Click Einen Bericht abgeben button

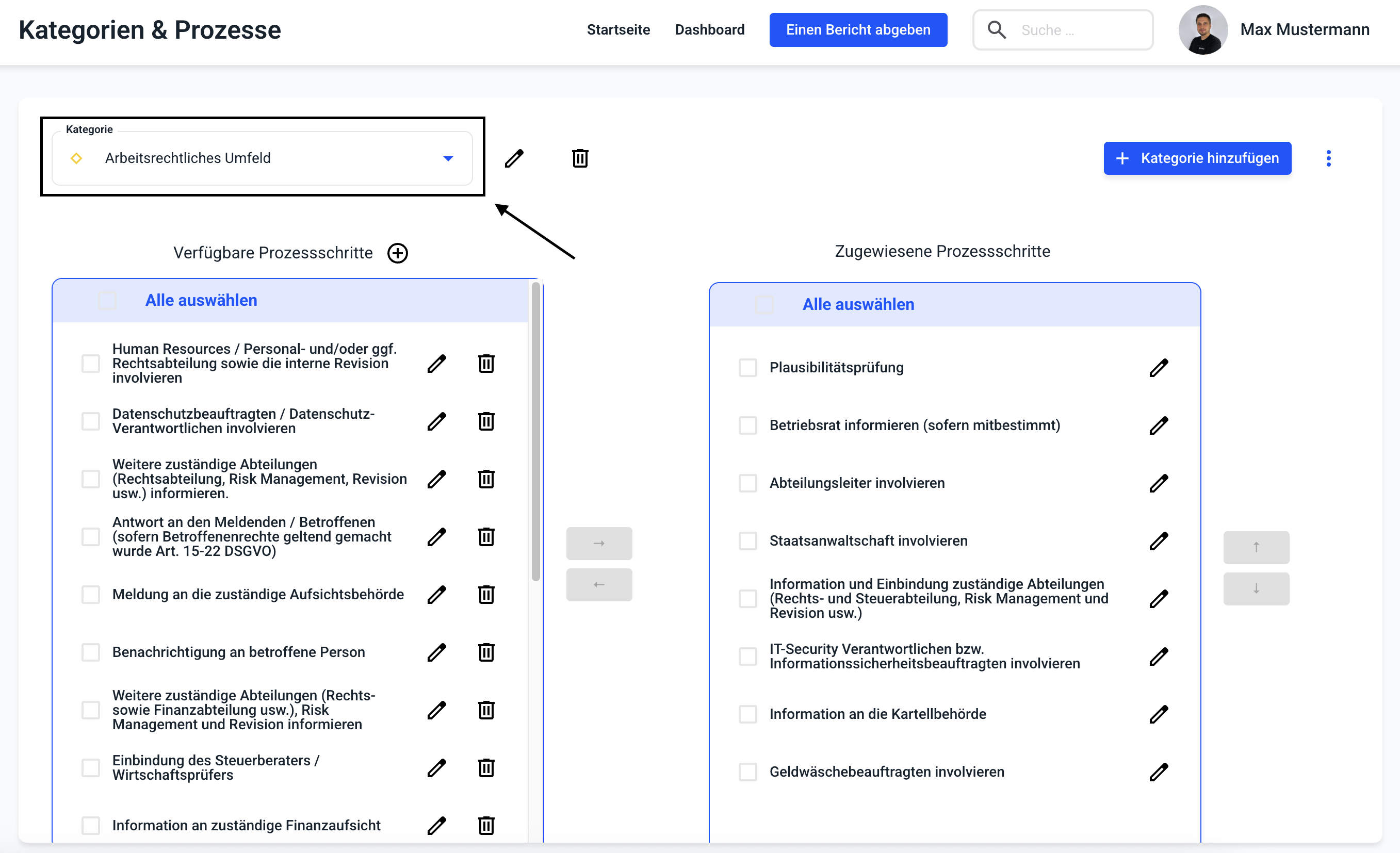coord(857,30)
